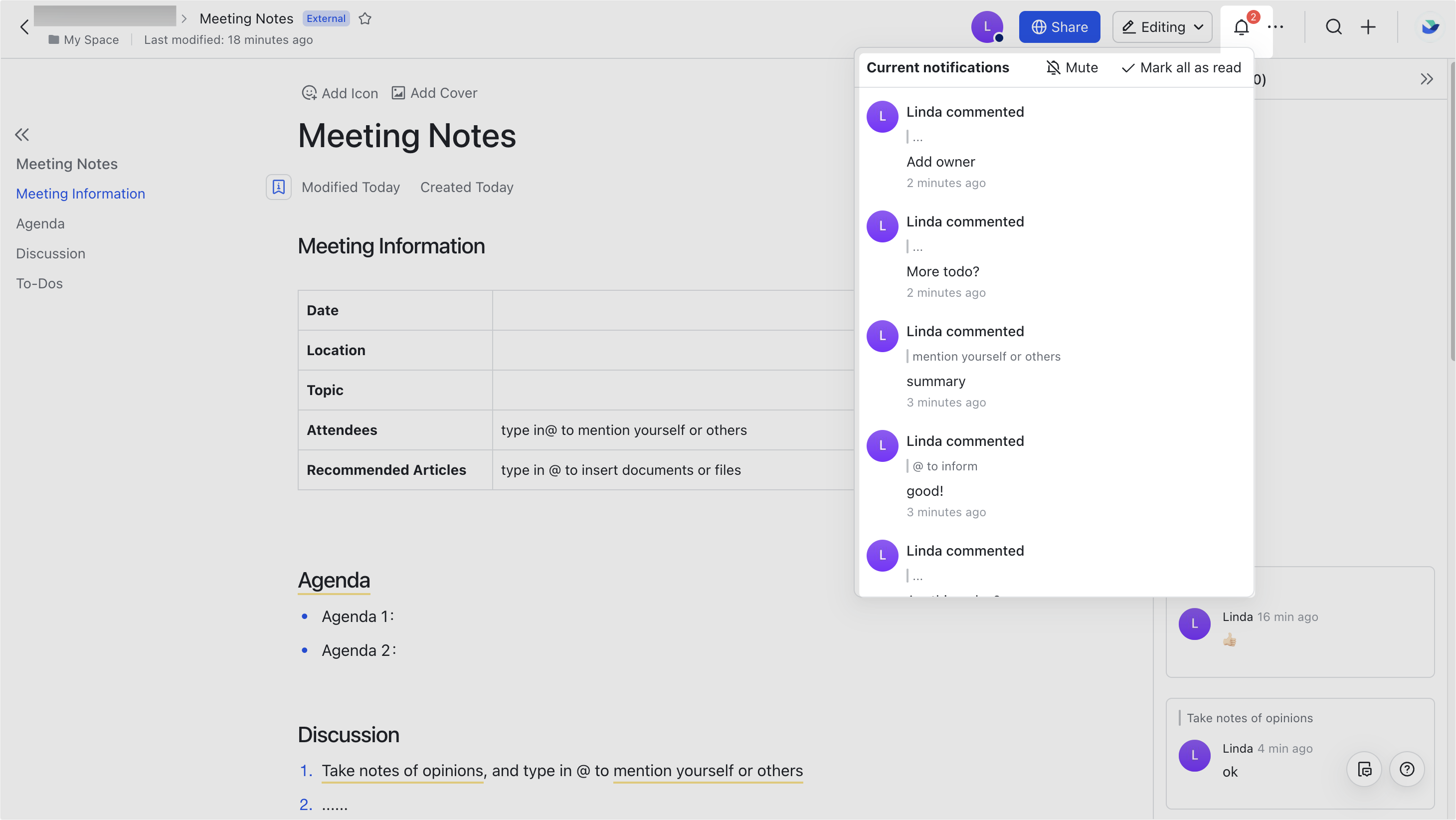Click the 'Agenda 2:' bullet item

click(x=359, y=650)
